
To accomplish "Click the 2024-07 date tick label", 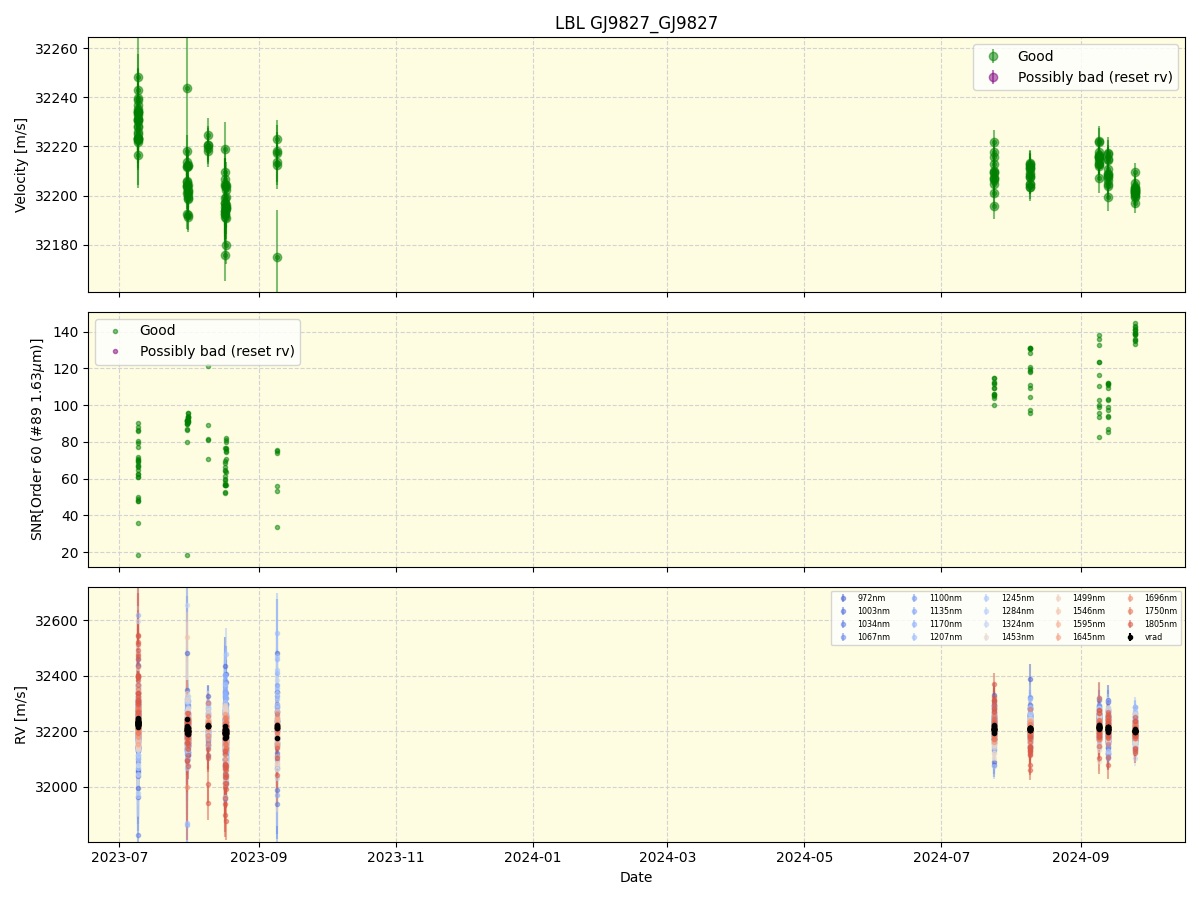I will click(942, 857).
